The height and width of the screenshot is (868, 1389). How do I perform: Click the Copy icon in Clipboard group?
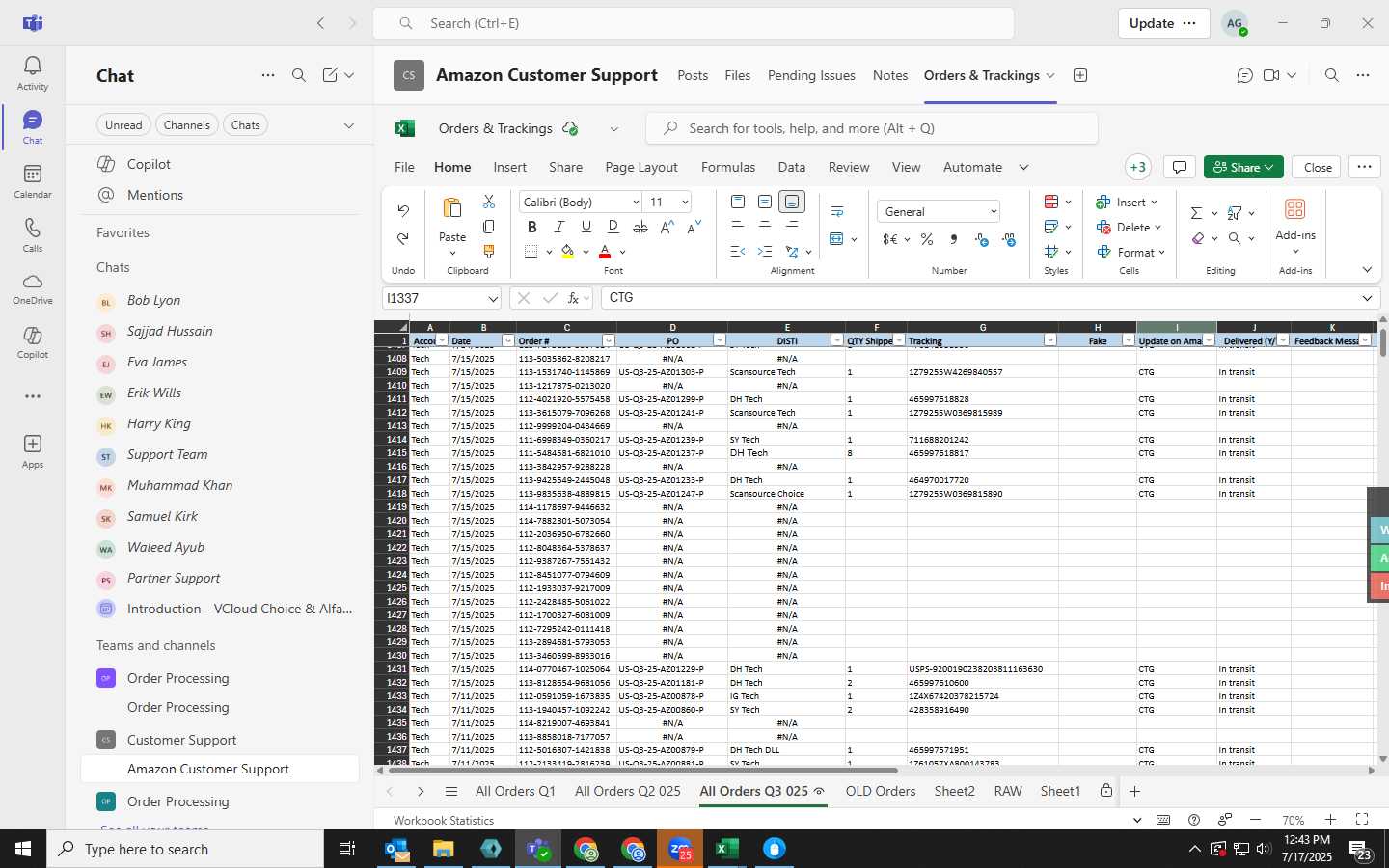pos(489,227)
